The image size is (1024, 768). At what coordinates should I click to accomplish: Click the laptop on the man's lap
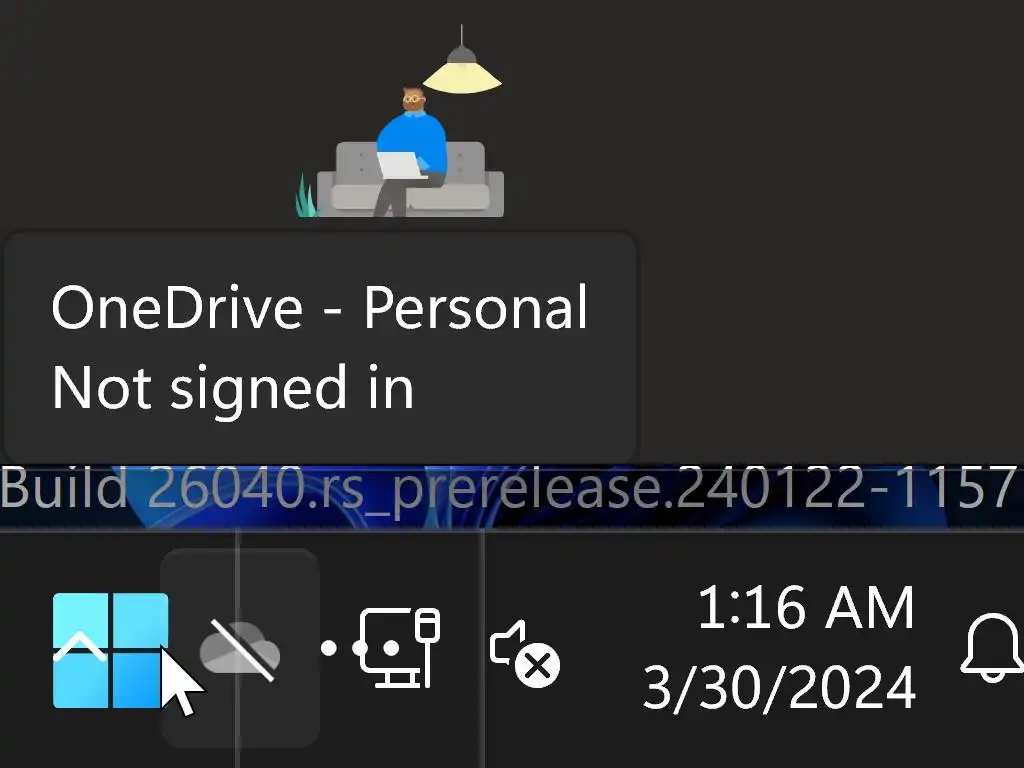[400, 165]
